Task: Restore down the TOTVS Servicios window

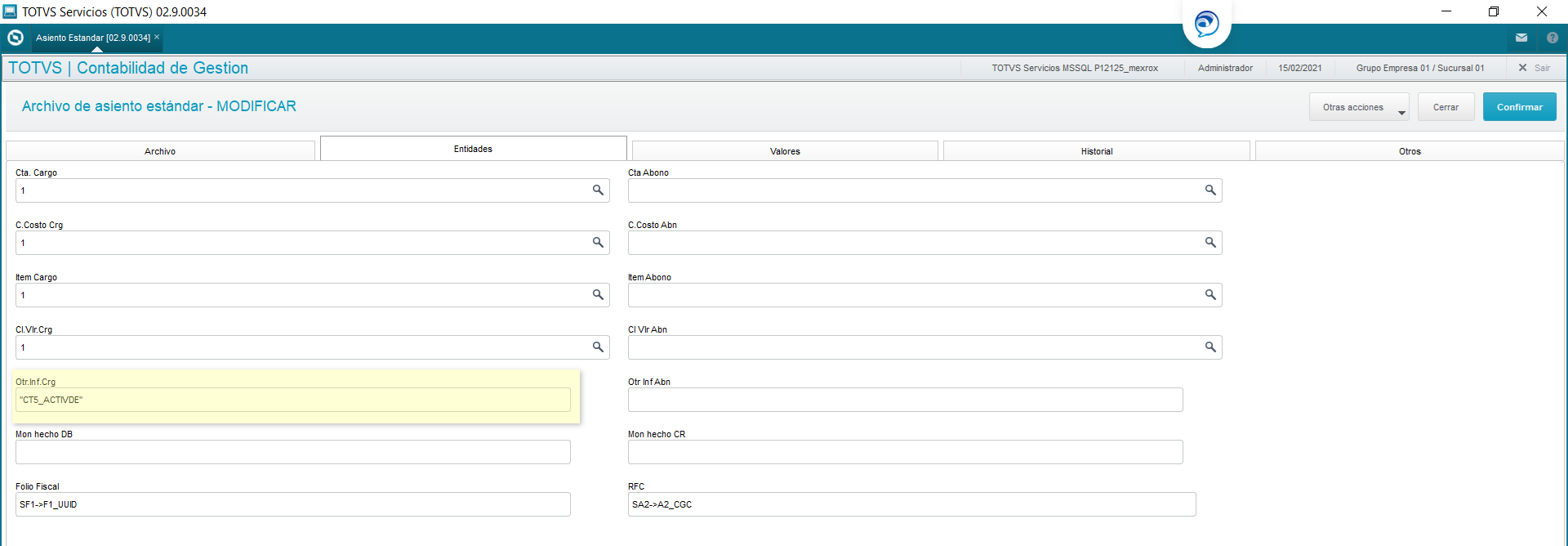Action: click(1494, 11)
